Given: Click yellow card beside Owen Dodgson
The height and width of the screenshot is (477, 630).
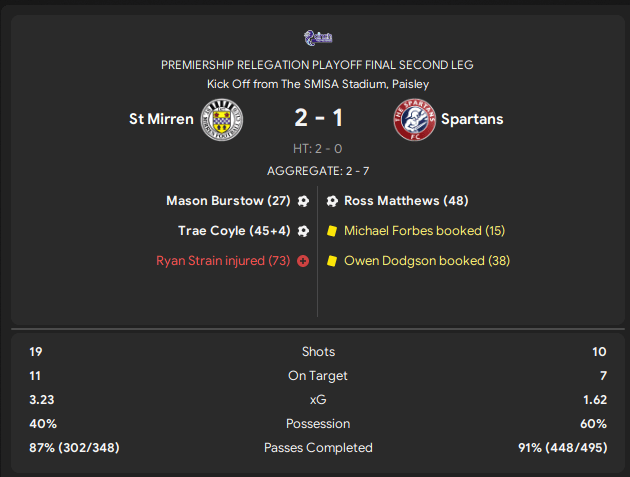Looking at the screenshot, I should click(x=332, y=261).
